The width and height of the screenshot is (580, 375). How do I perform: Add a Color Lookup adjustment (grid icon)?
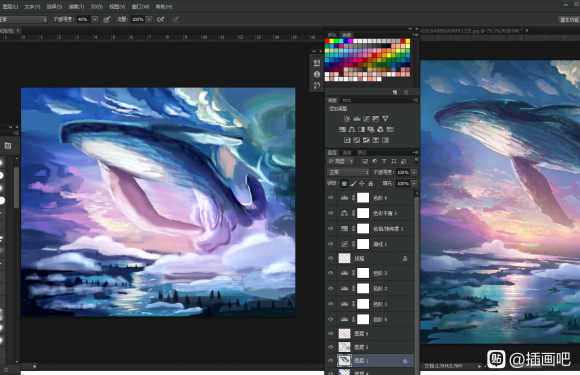(390, 129)
